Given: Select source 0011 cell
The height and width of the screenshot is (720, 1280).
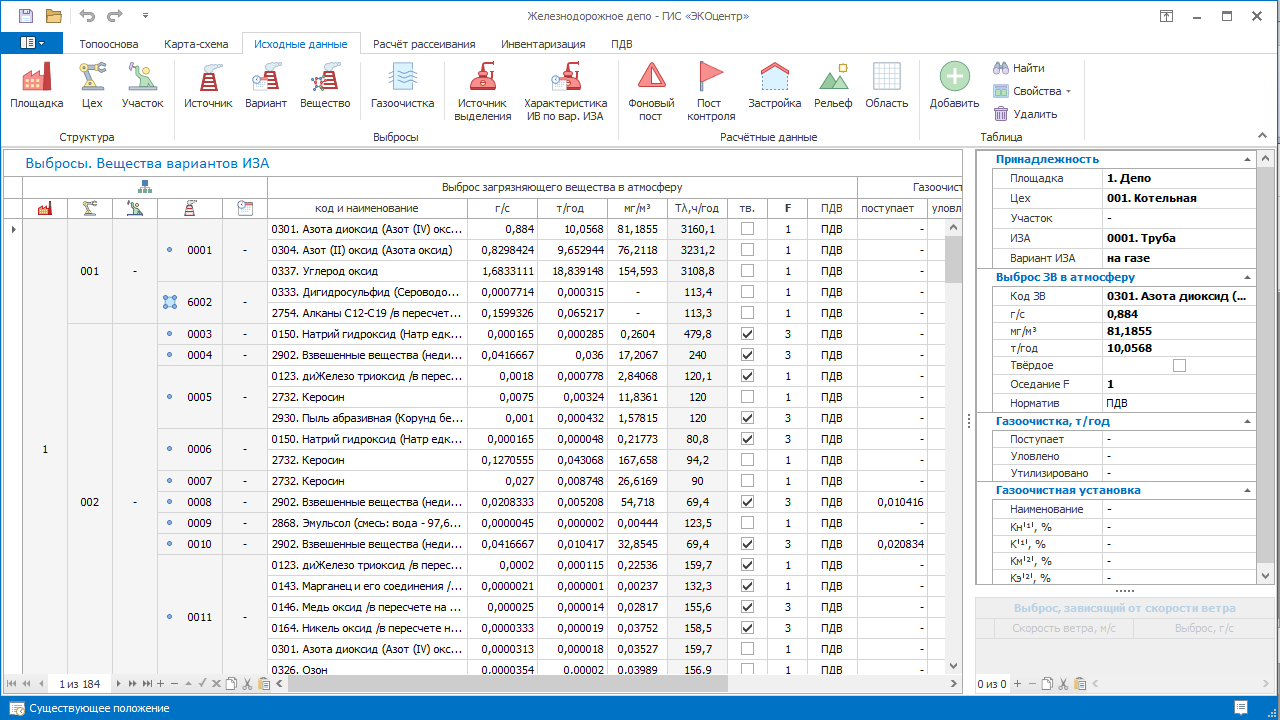Looking at the screenshot, I should coord(190,617).
